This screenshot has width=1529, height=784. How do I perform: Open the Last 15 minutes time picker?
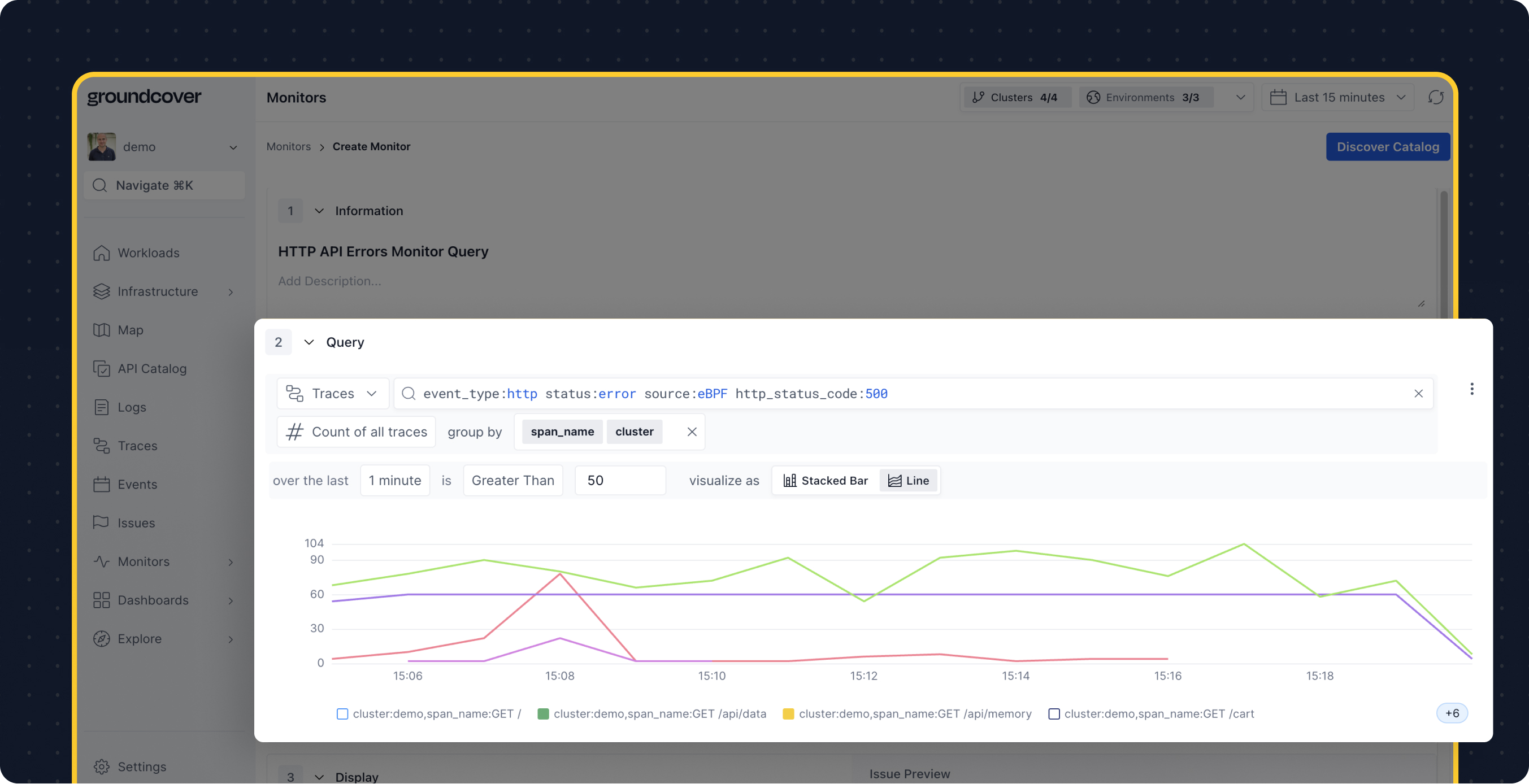[x=1338, y=97]
